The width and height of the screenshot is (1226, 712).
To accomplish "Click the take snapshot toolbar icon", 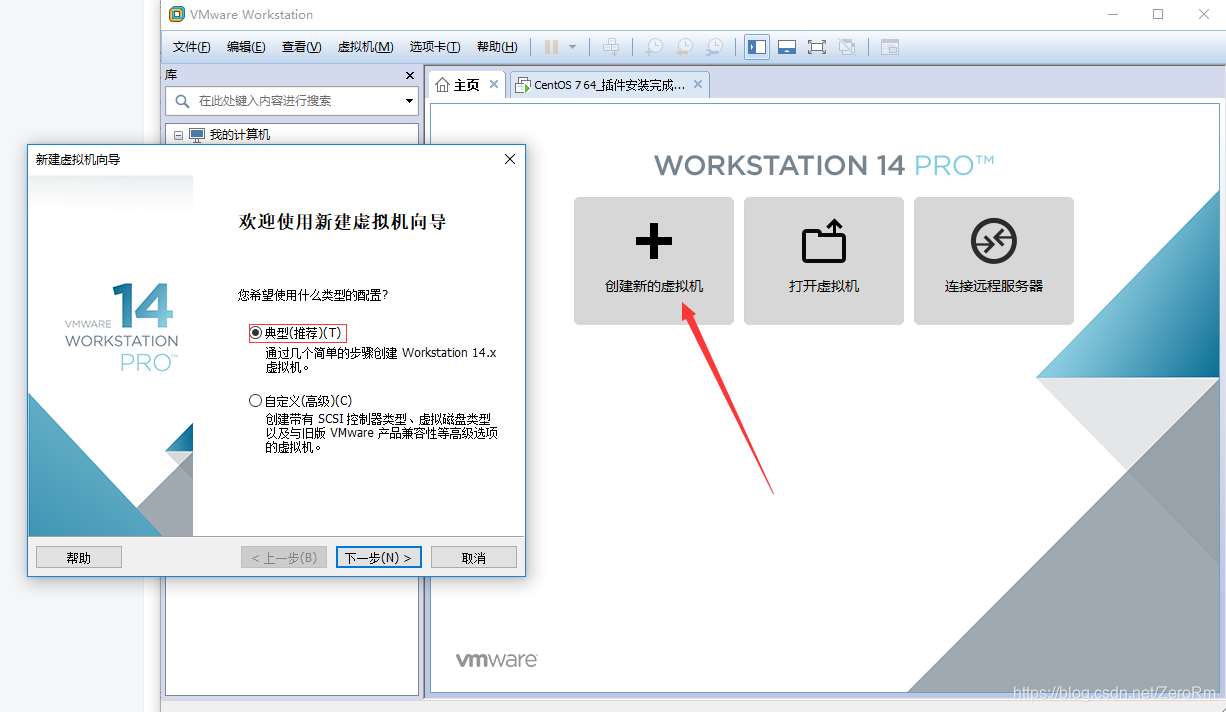I will pyautogui.click(x=653, y=47).
